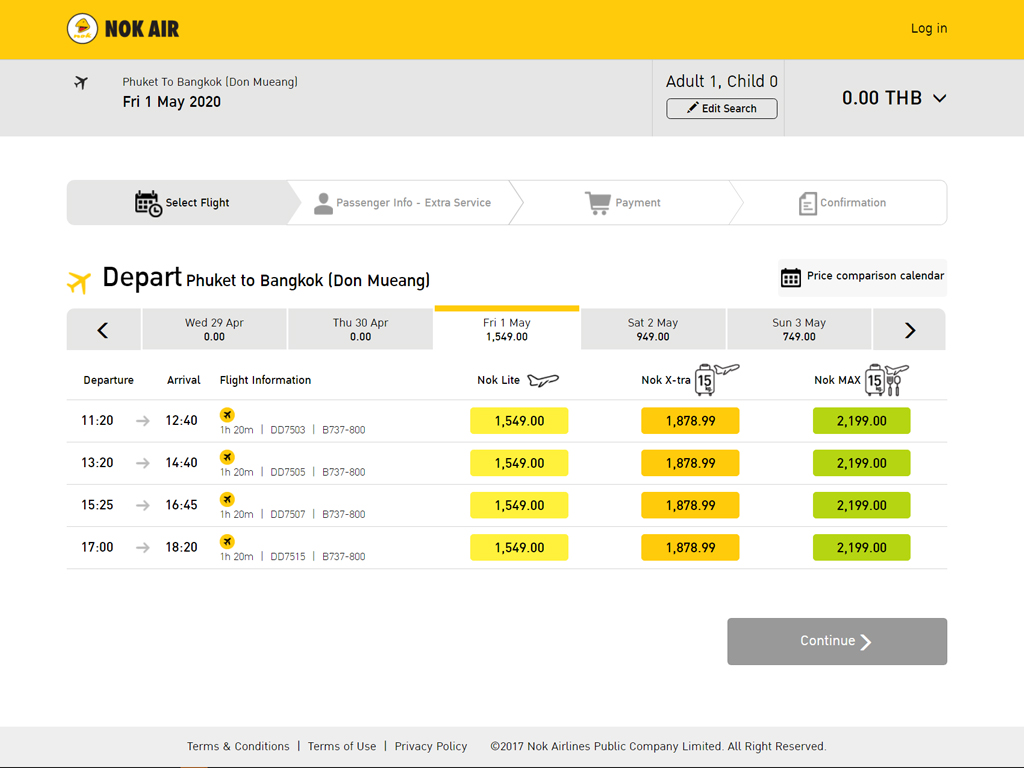Click the shopping cart Payment icon

(x=598, y=203)
